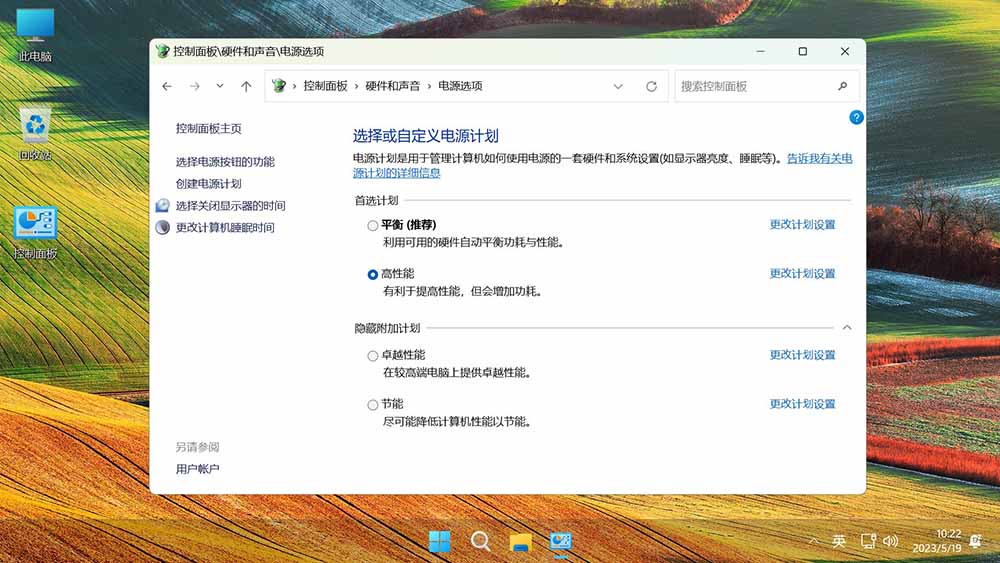Open File Explorer from taskbar
1000x563 pixels.
(x=521, y=542)
